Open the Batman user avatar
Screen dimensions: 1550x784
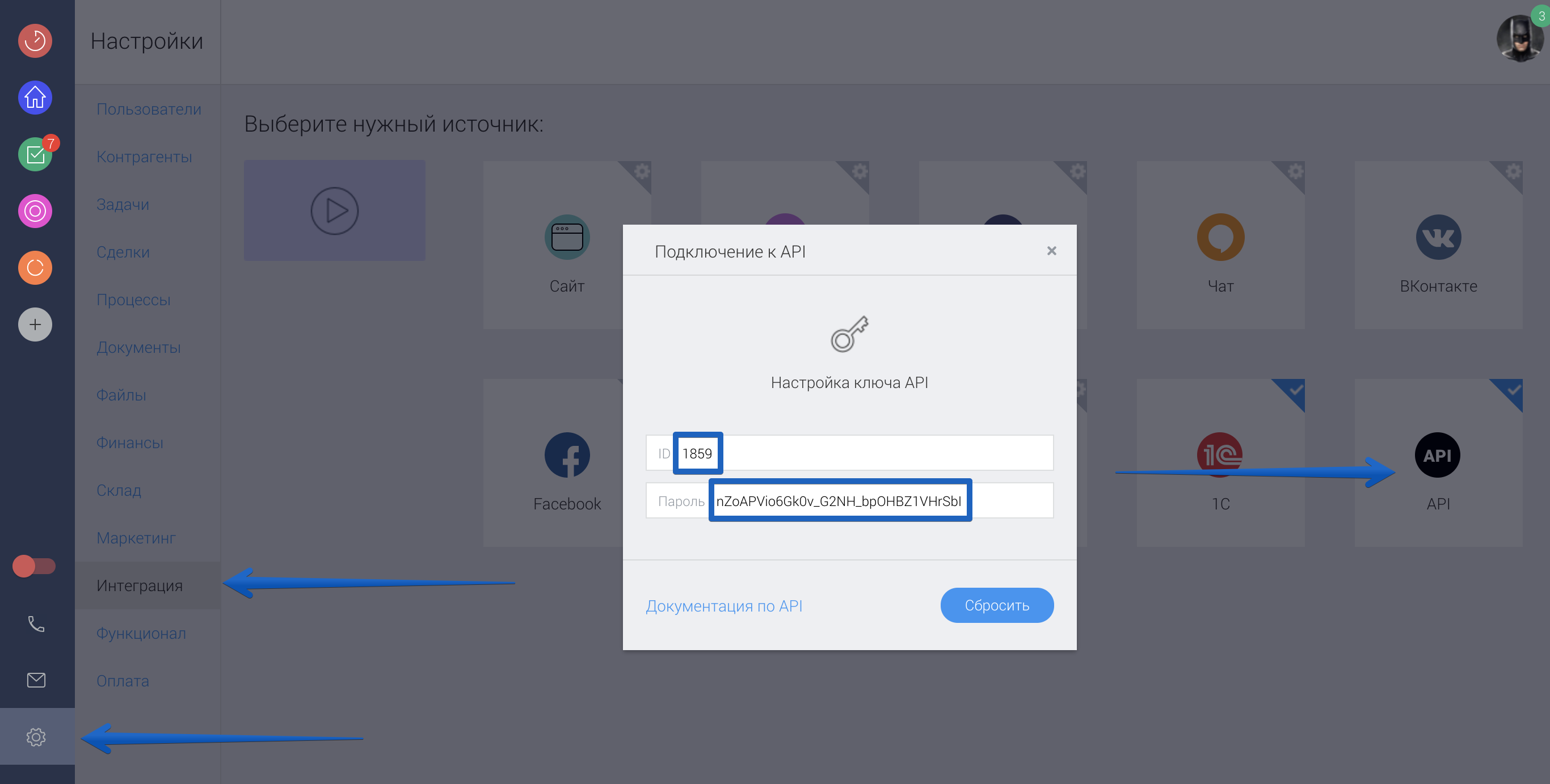(x=1519, y=39)
